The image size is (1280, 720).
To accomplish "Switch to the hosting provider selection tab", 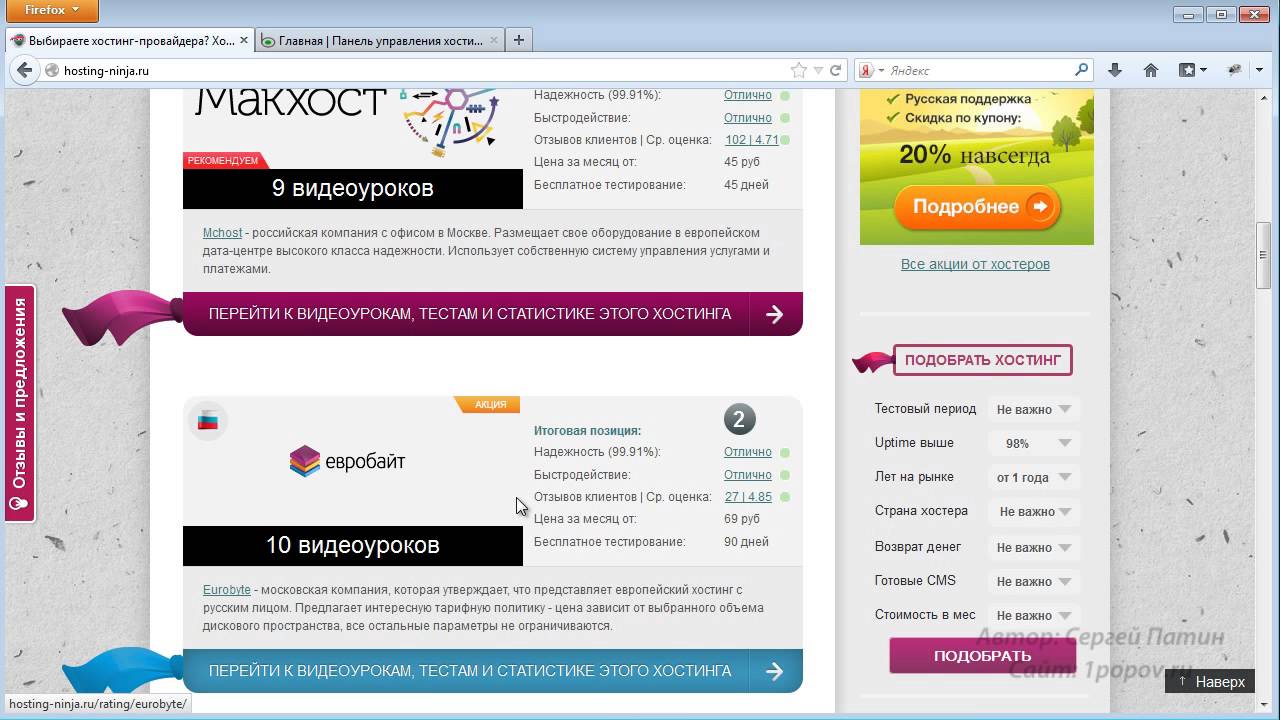I will pyautogui.click(x=130, y=41).
